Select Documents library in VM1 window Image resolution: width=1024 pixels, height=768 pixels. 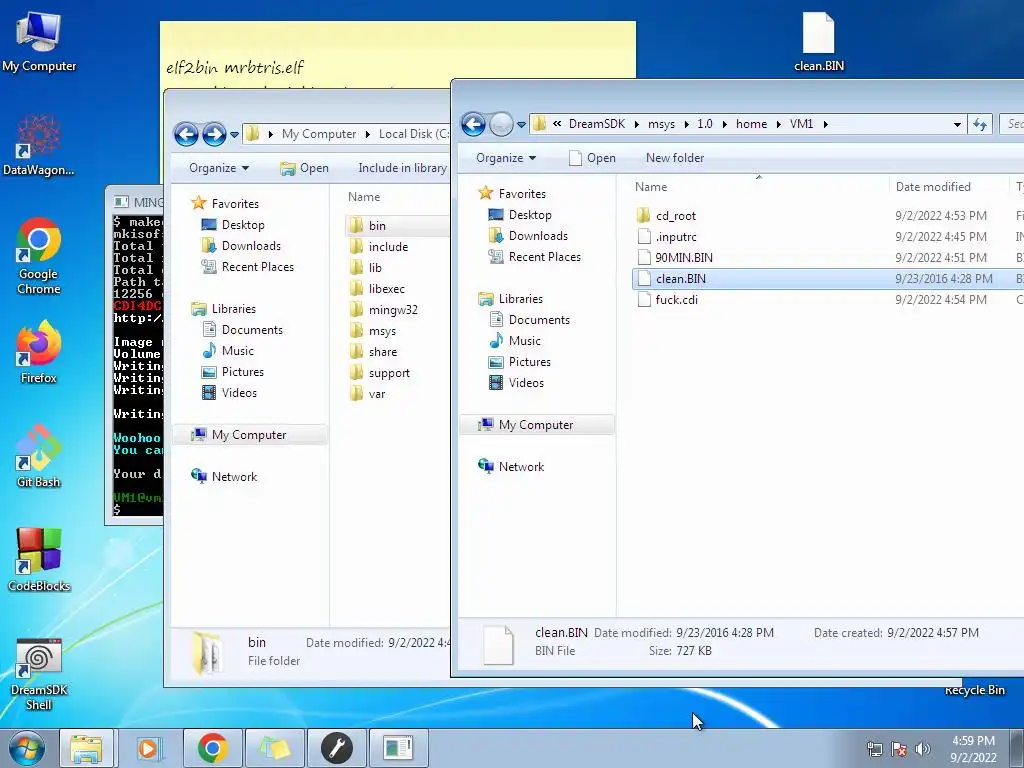[x=539, y=320]
